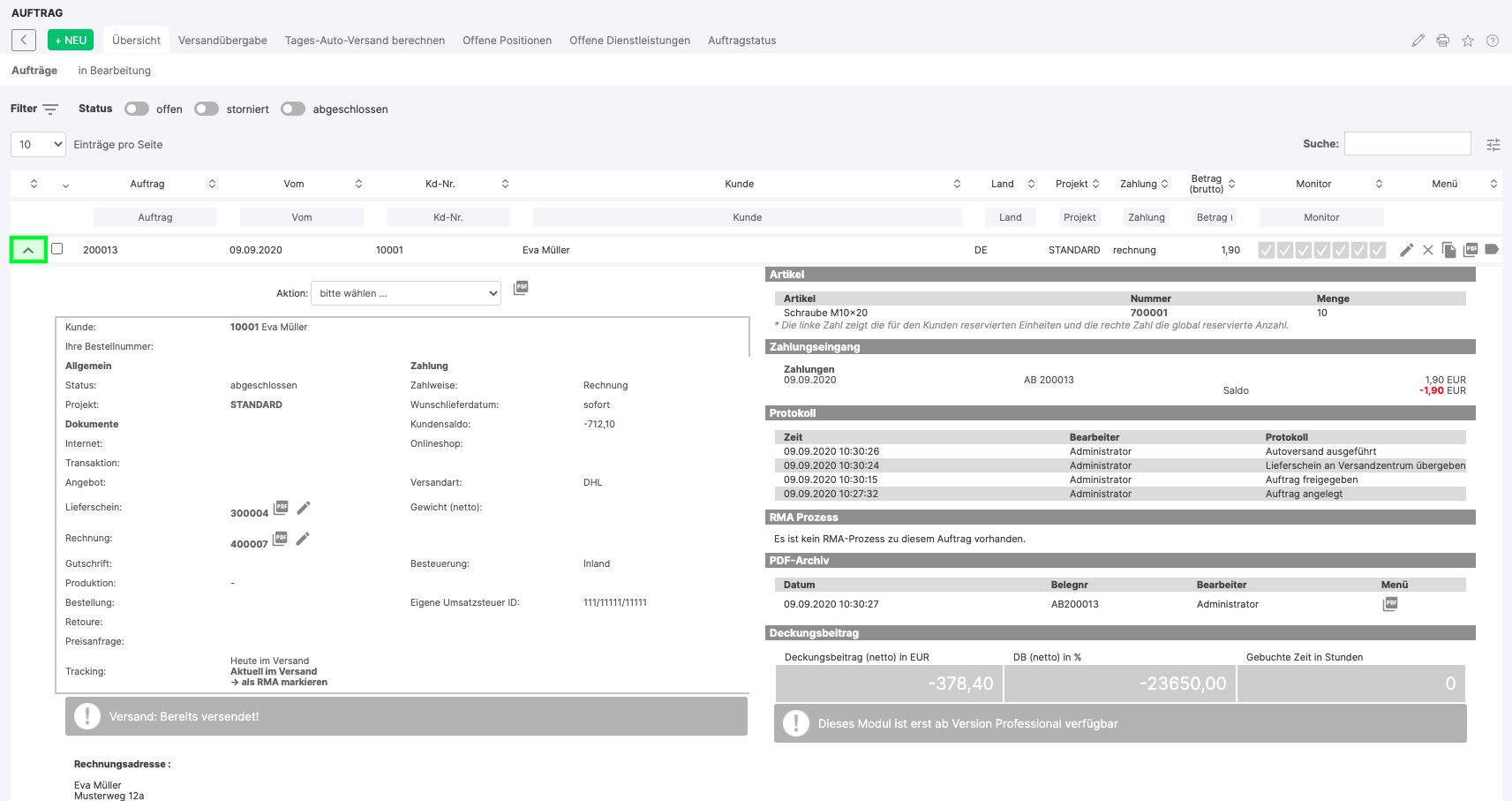
Task: Enable the 'storniert' status switch
Action: (207, 109)
